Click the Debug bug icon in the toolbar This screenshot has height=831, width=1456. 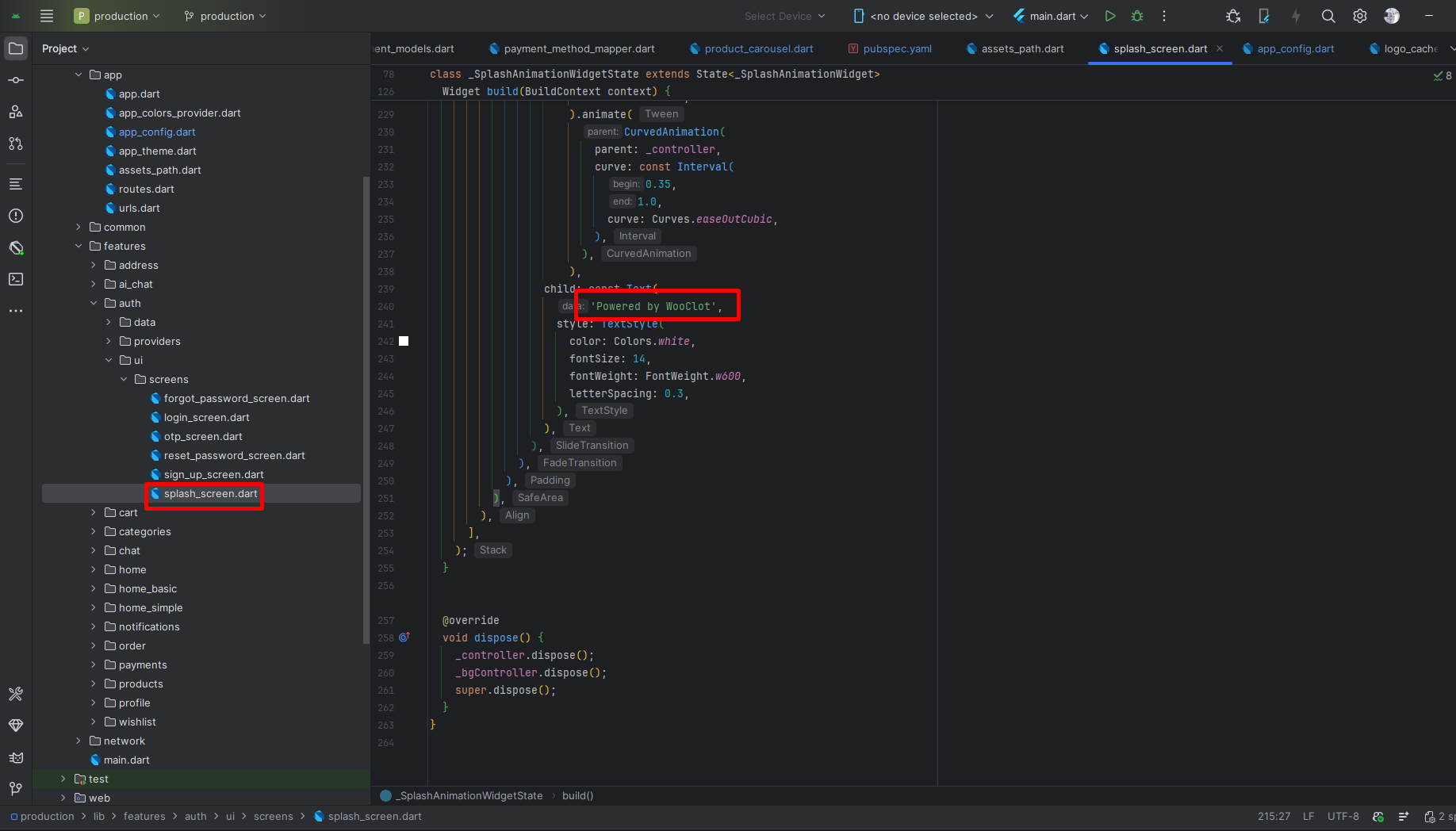point(1137,16)
